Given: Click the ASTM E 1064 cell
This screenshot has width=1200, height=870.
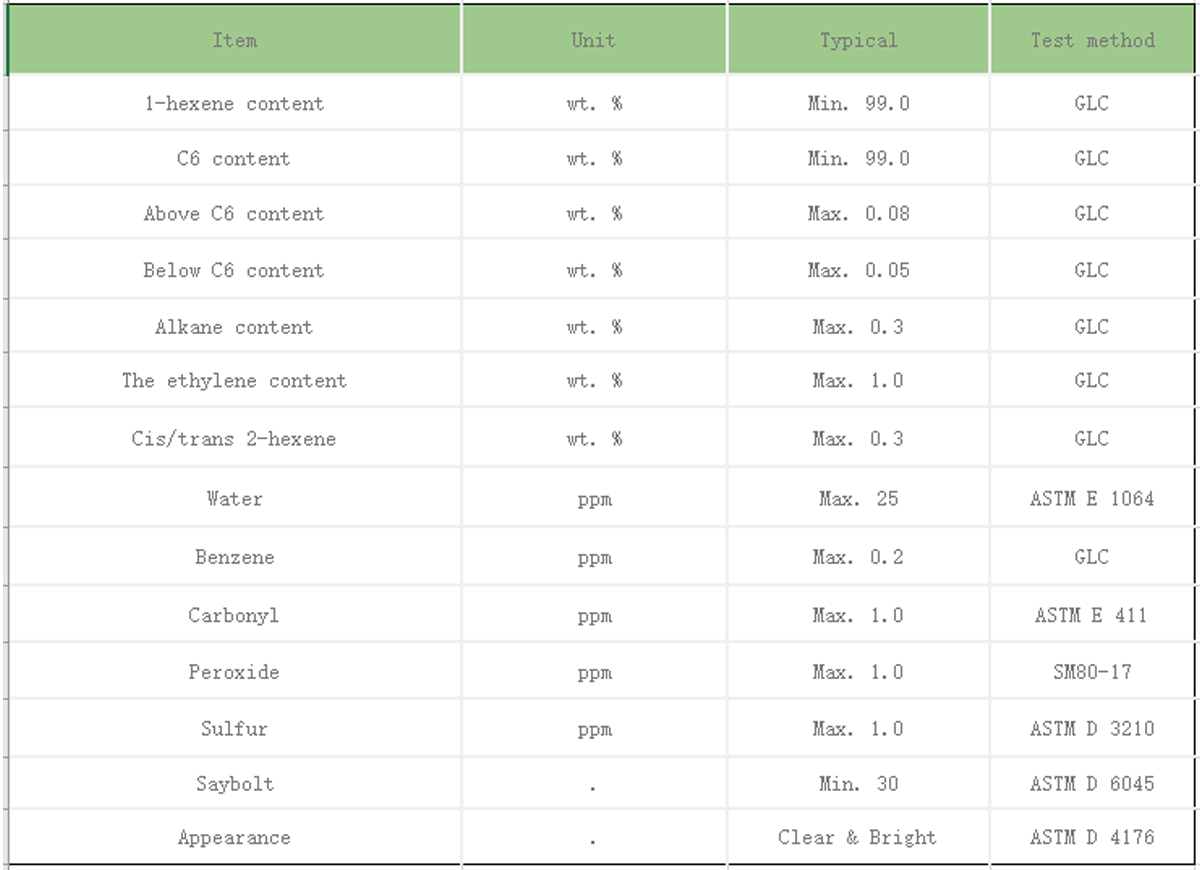Looking at the screenshot, I should click(x=1092, y=498).
